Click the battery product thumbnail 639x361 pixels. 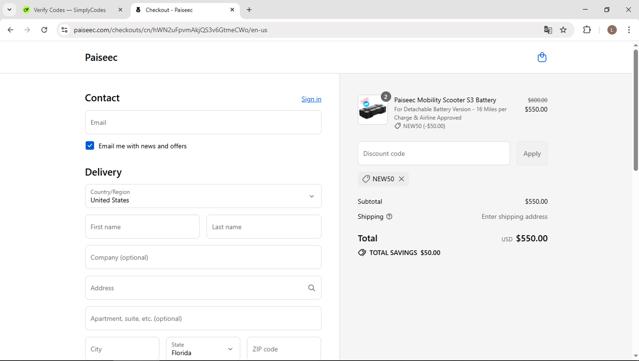[x=372, y=110]
